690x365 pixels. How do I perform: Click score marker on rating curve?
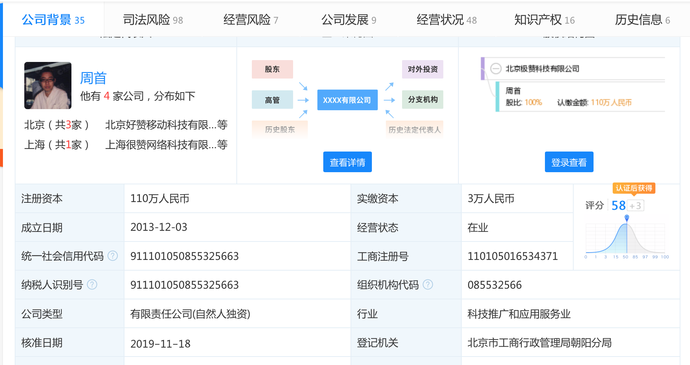tap(627, 218)
